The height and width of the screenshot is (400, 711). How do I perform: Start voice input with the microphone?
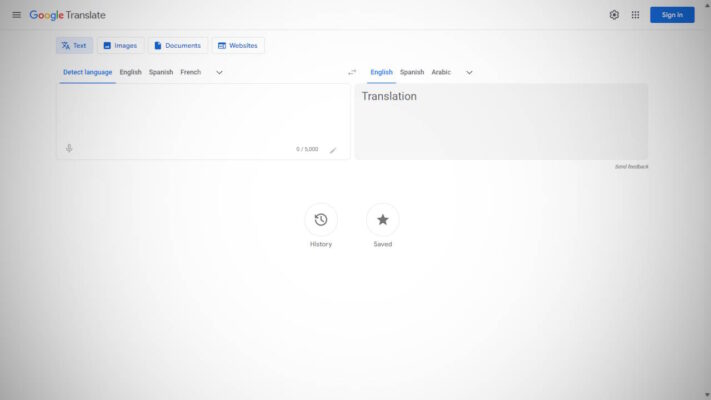coord(69,148)
